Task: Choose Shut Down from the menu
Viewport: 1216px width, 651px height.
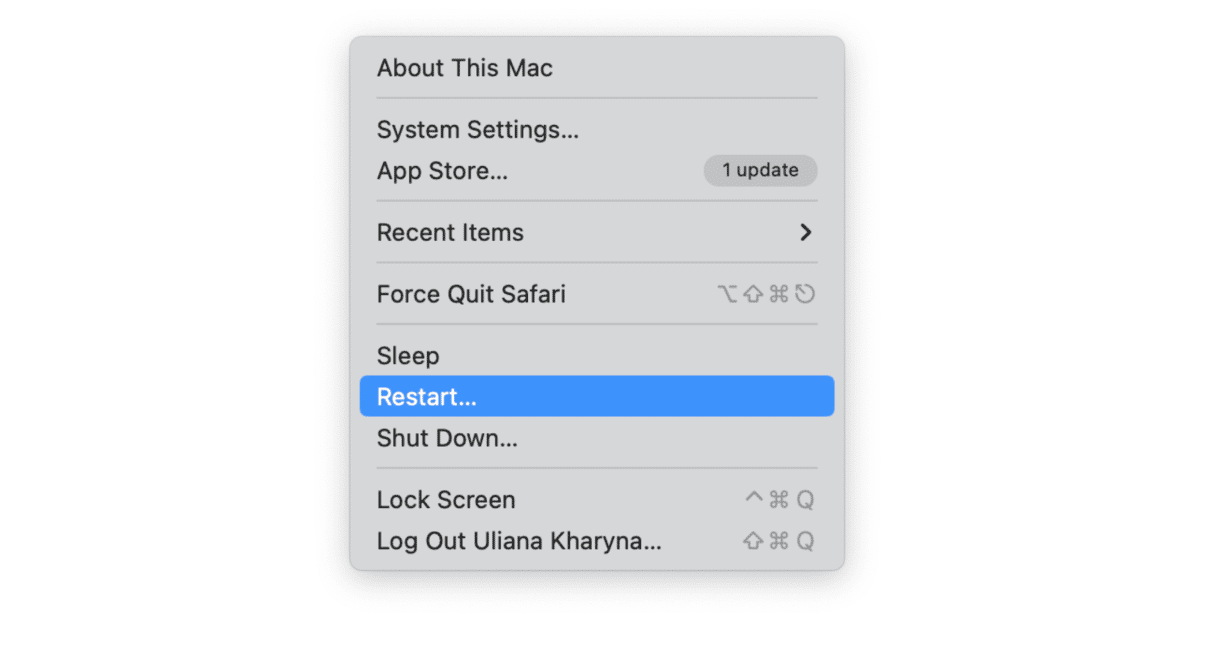Action: click(447, 438)
